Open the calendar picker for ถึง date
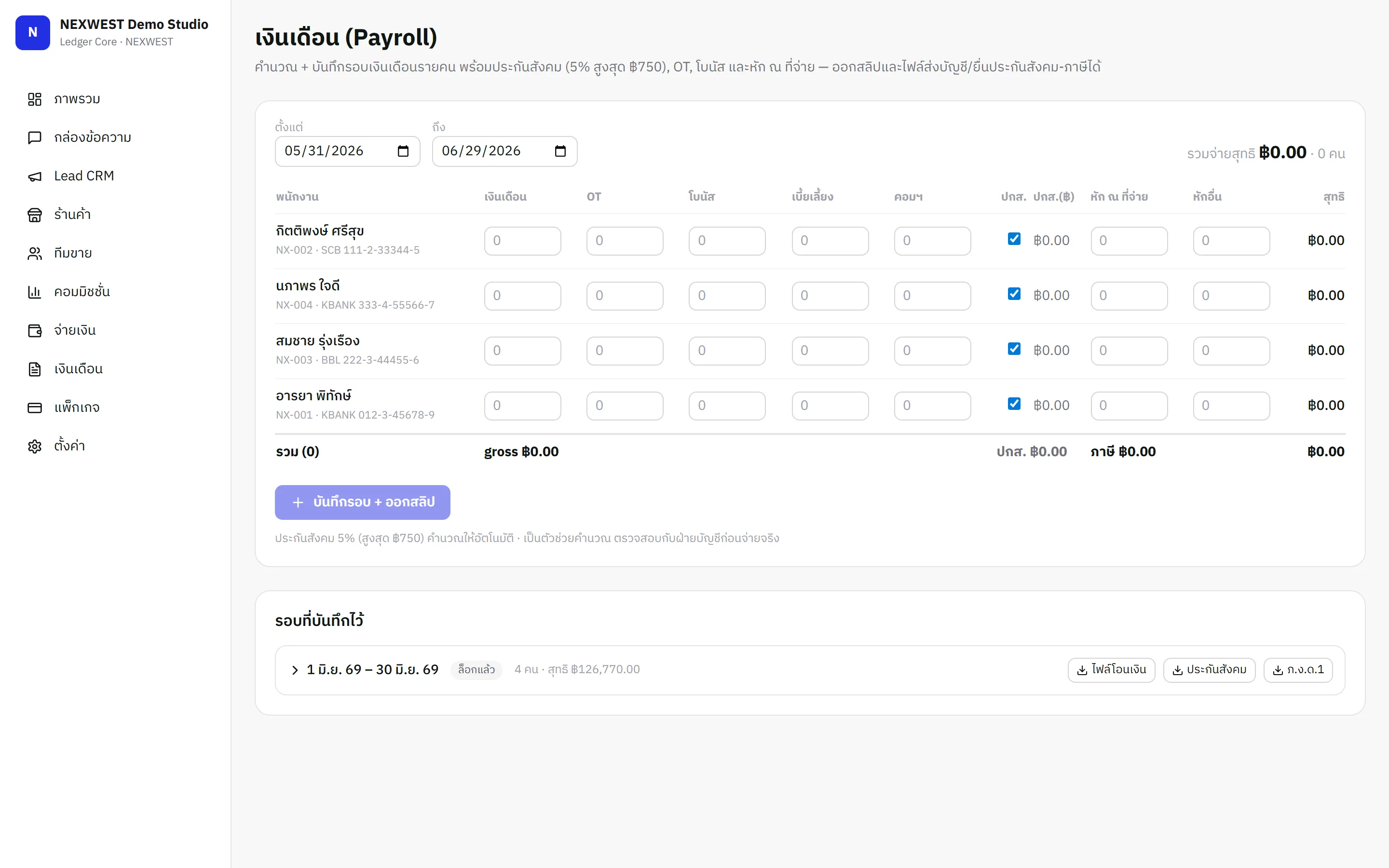1389x868 pixels. point(560,151)
